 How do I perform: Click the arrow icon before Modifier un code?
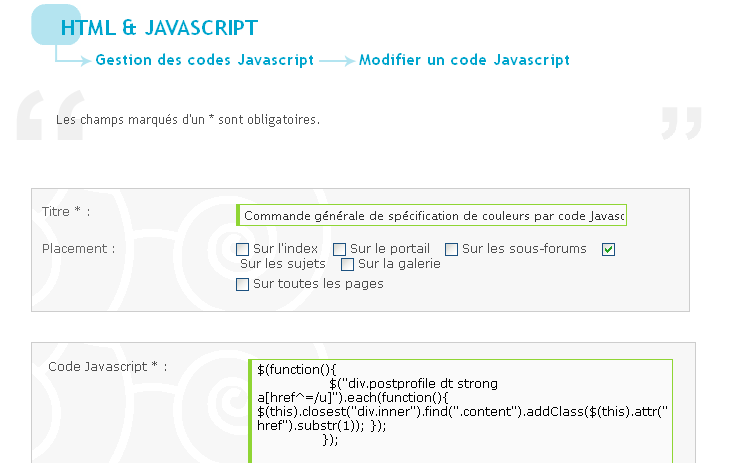pos(337,61)
